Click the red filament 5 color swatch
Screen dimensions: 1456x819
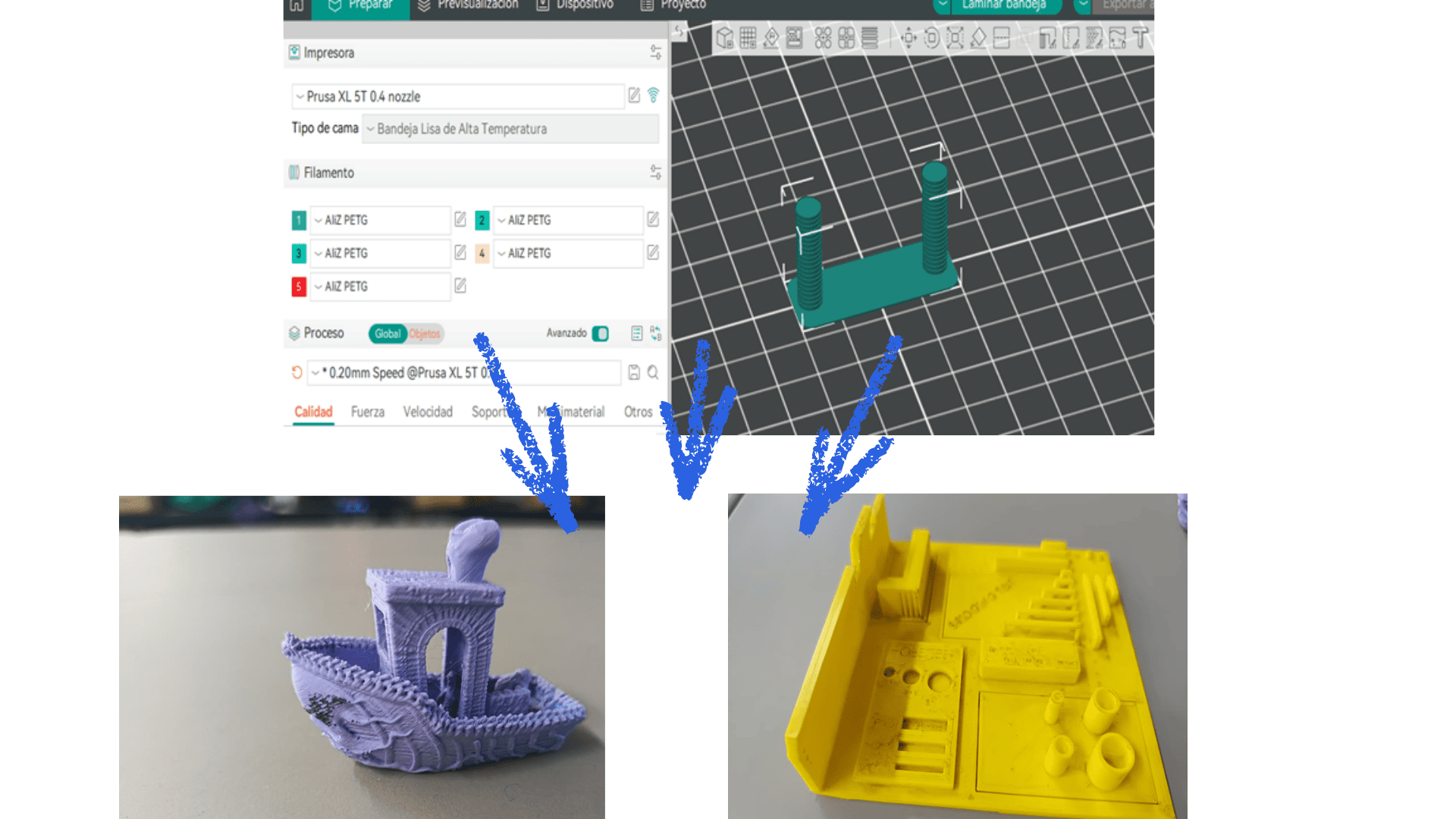pyautogui.click(x=299, y=287)
